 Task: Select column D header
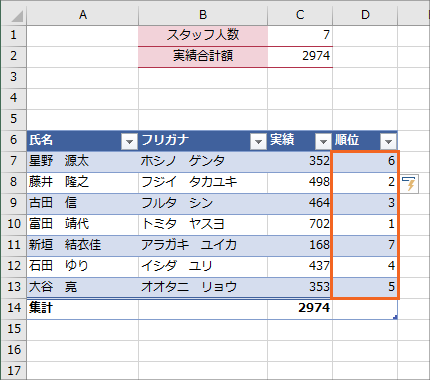point(365,15)
